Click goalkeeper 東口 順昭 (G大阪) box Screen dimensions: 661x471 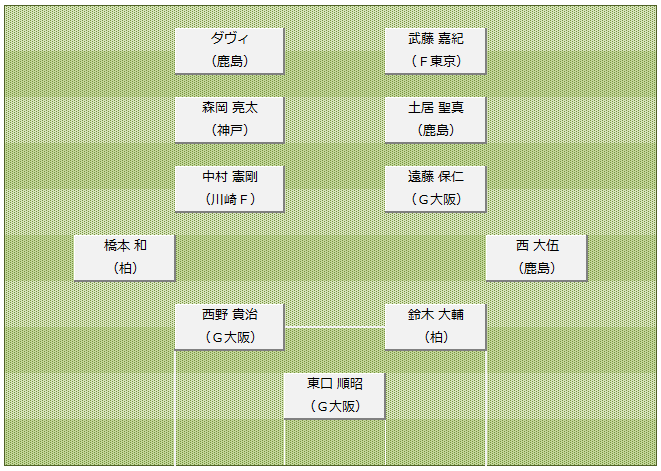334,396
